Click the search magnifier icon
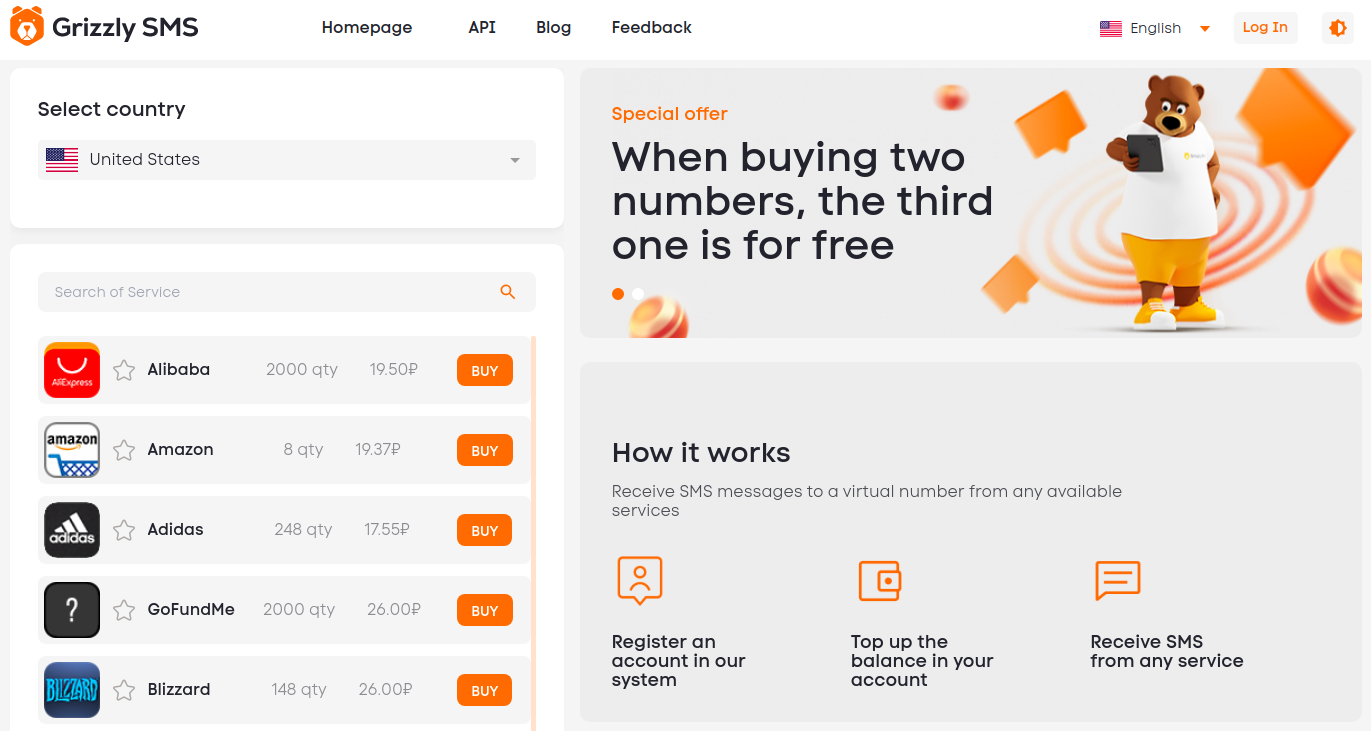The height and width of the screenshot is (731, 1371). pos(508,292)
